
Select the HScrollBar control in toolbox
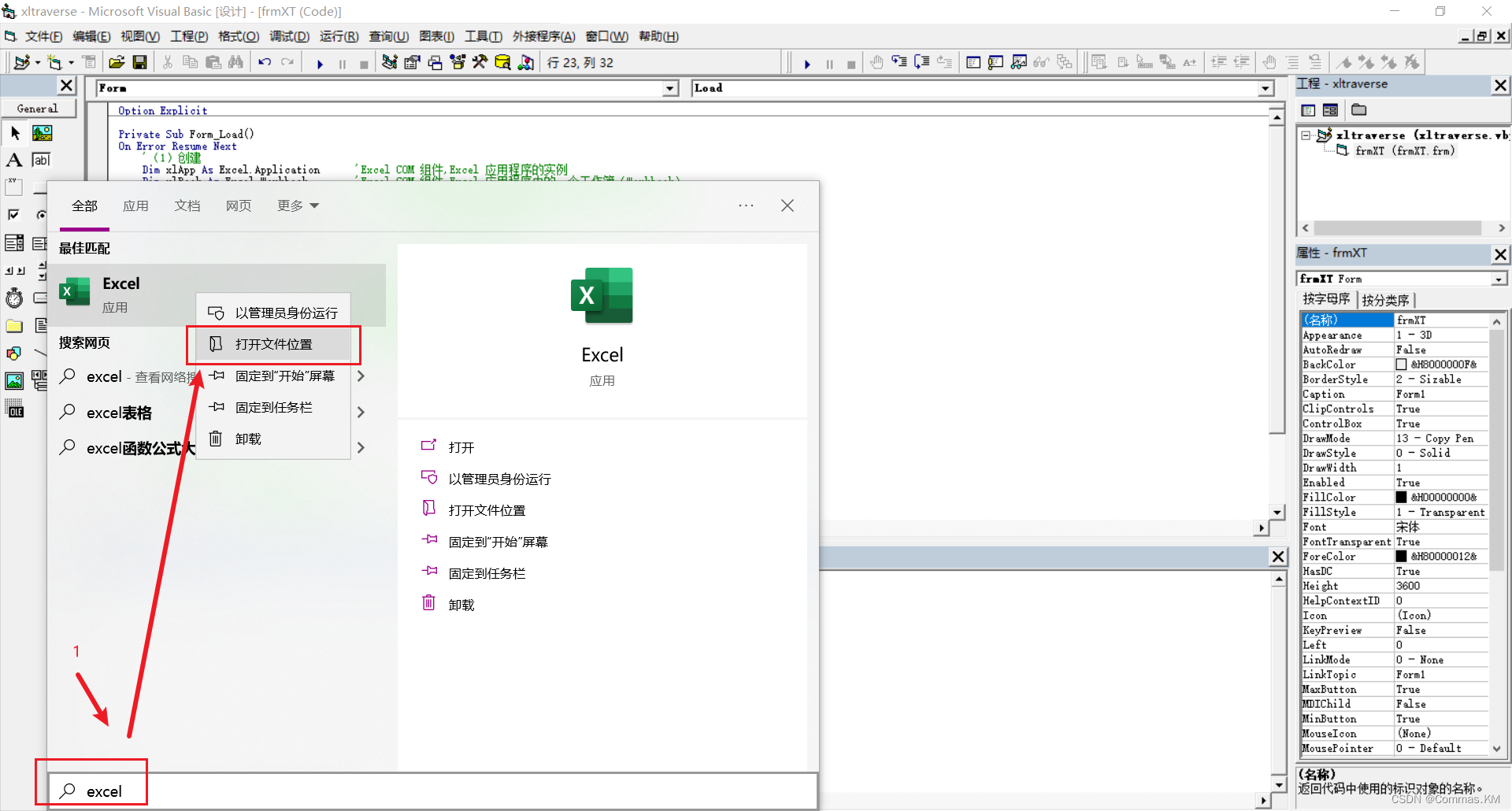15,271
